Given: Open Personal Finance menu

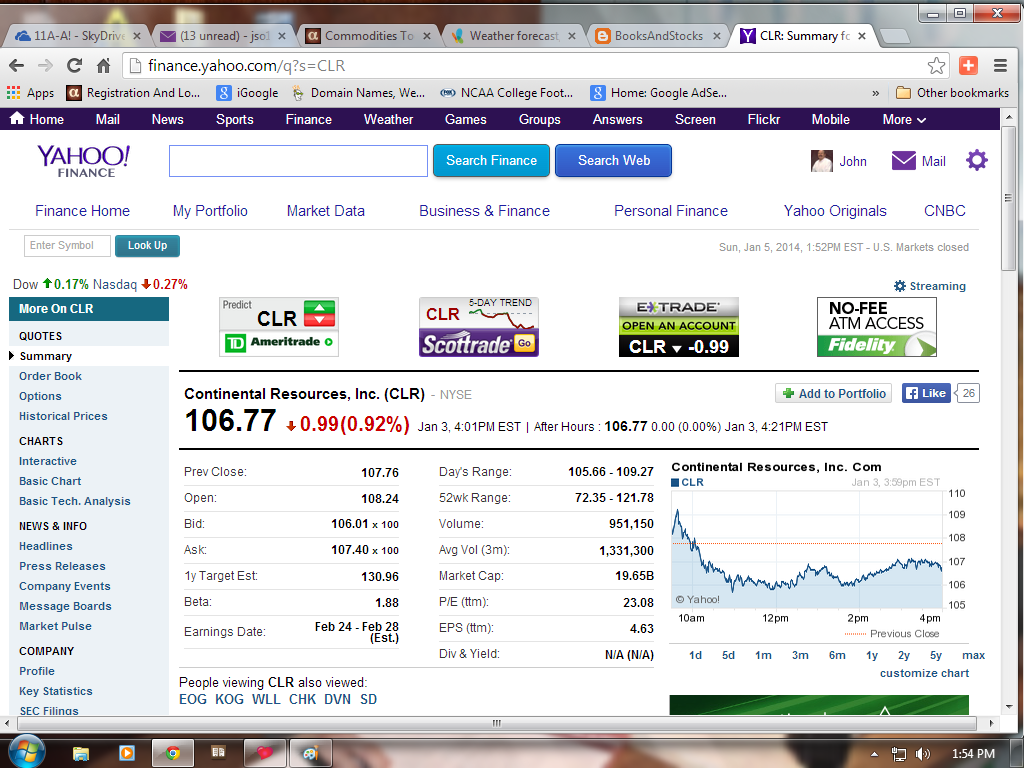Looking at the screenshot, I should pyautogui.click(x=671, y=211).
